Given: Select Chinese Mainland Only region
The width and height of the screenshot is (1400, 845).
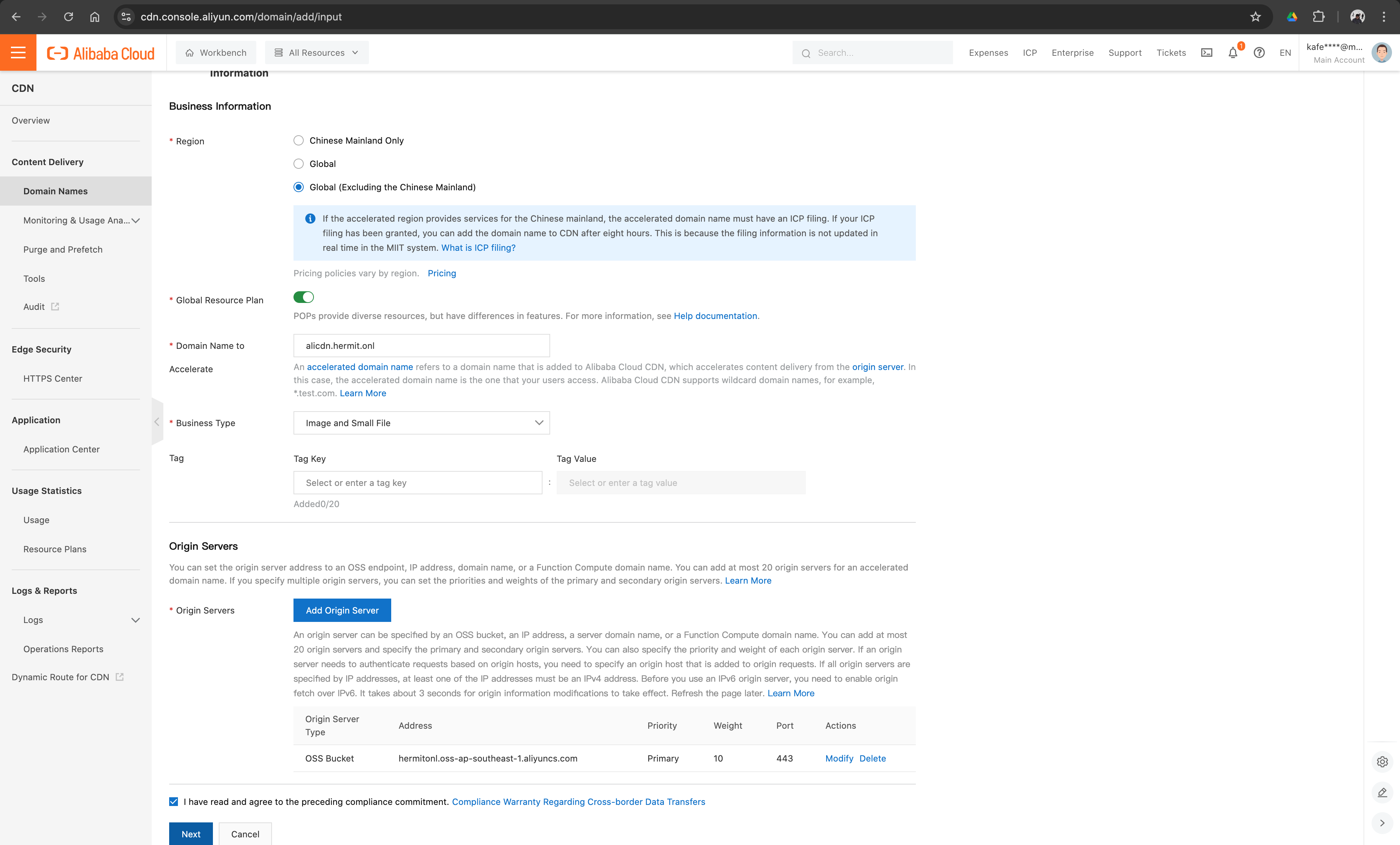Looking at the screenshot, I should click(x=298, y=140).
